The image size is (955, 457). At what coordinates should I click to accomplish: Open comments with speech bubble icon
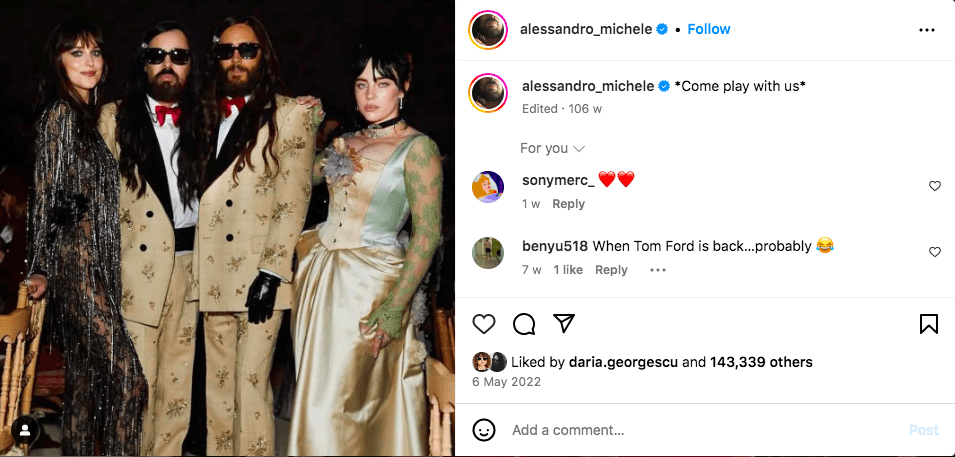pos(524,324)
